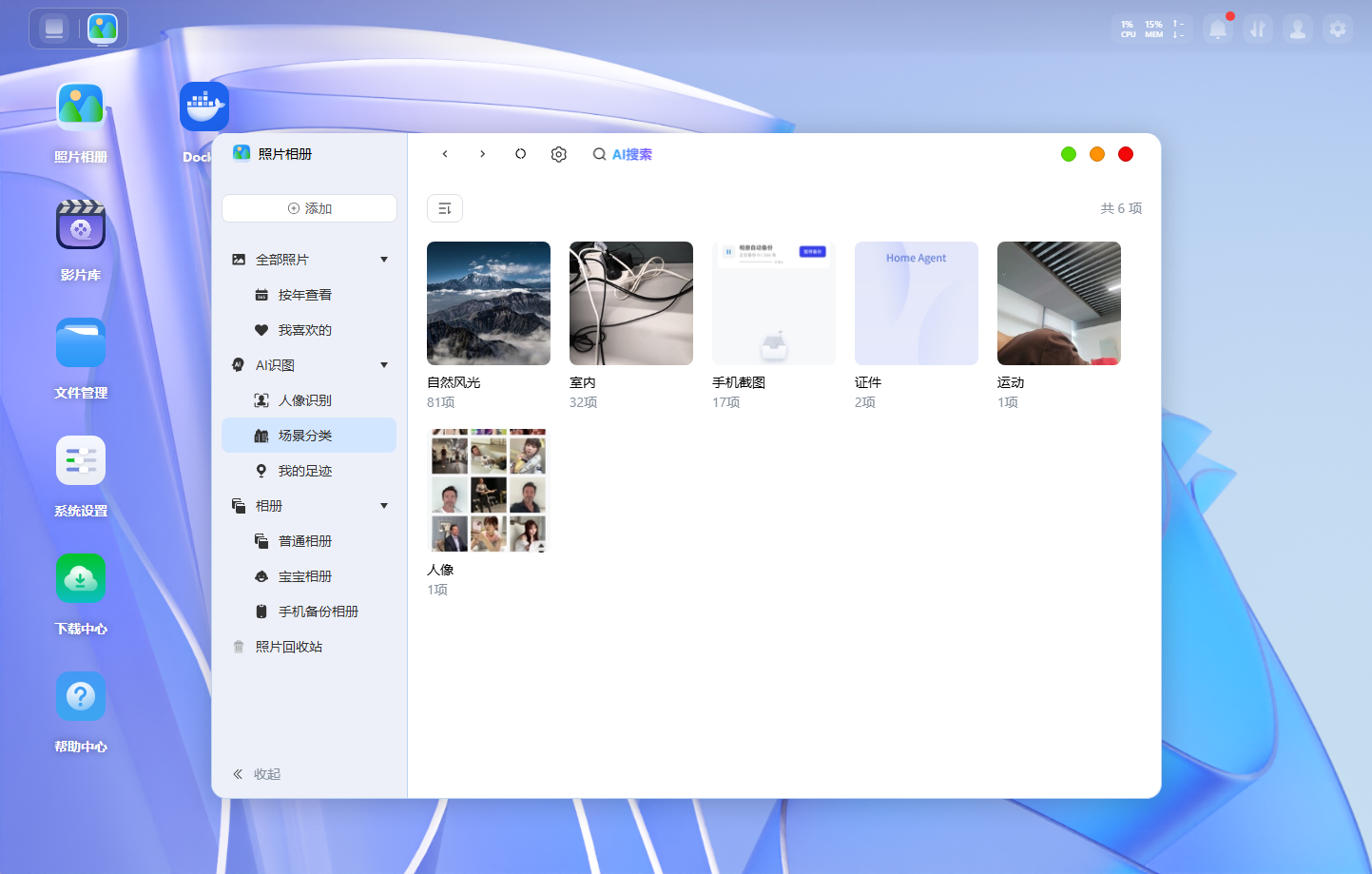This screenshot has width=1372, height=874.
Task: Open photo album settings hexagon icon
Action: [559, 154]
